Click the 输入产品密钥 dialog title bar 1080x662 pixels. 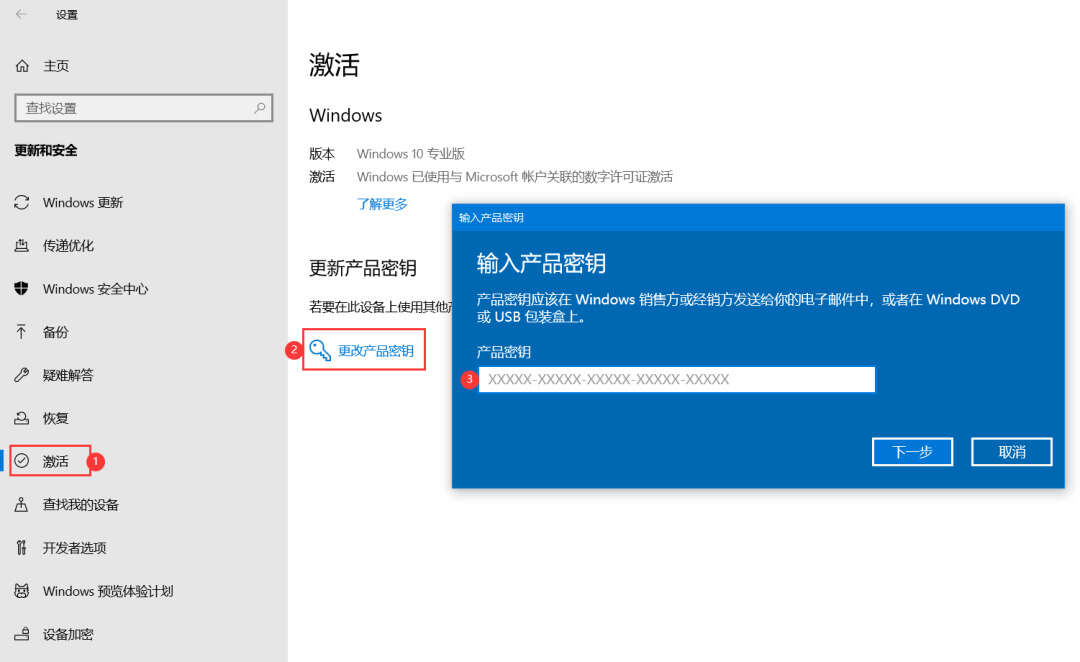tap(758, 218)
